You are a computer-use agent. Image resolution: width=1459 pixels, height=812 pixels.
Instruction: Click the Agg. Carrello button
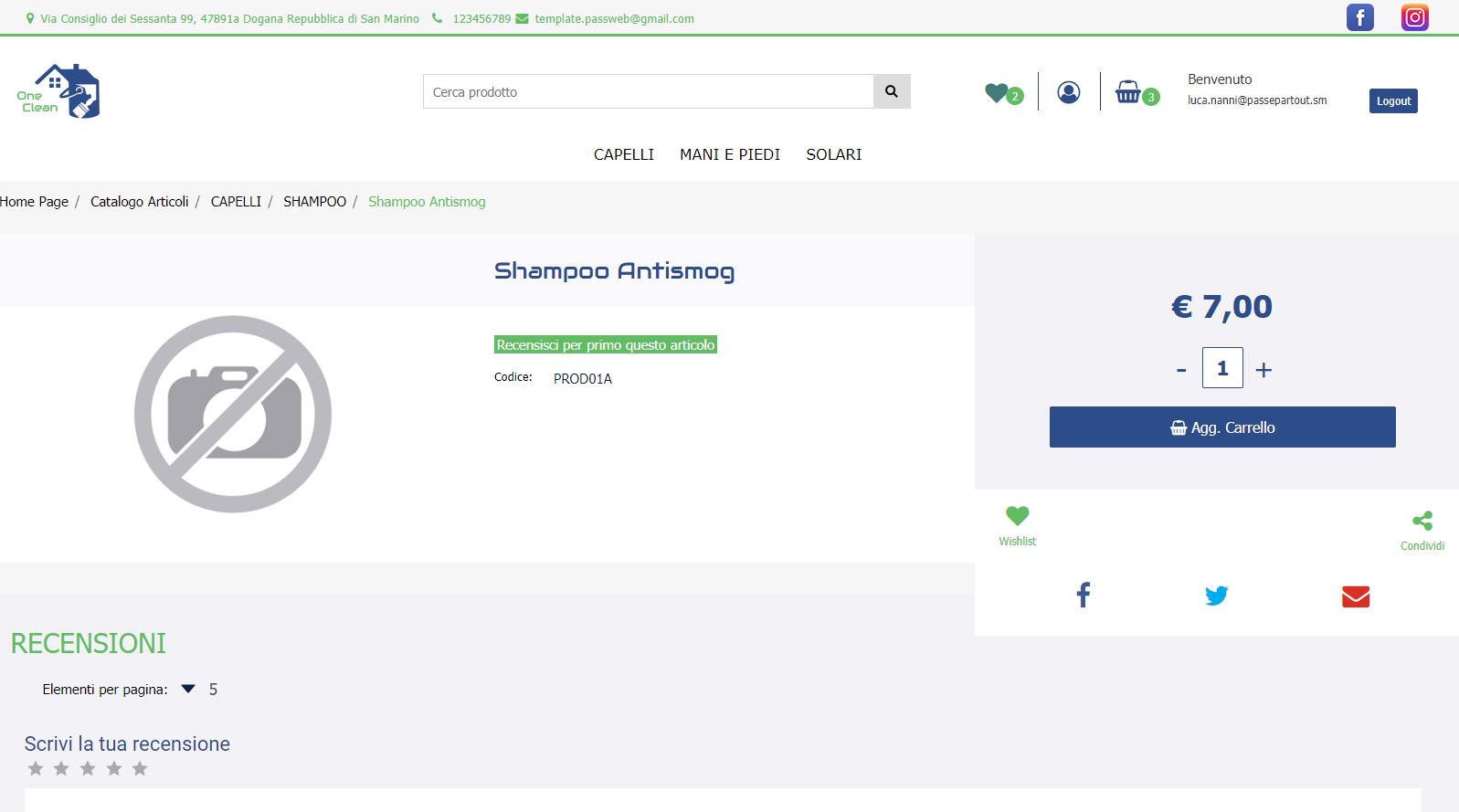pyautogui.click(x=1221, y=427)
